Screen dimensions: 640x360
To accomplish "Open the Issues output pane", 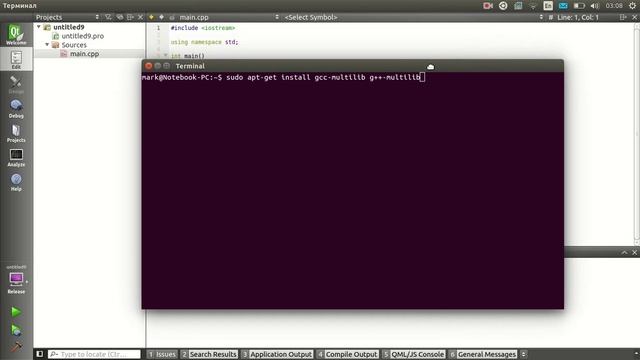I will tap(162, 354).
